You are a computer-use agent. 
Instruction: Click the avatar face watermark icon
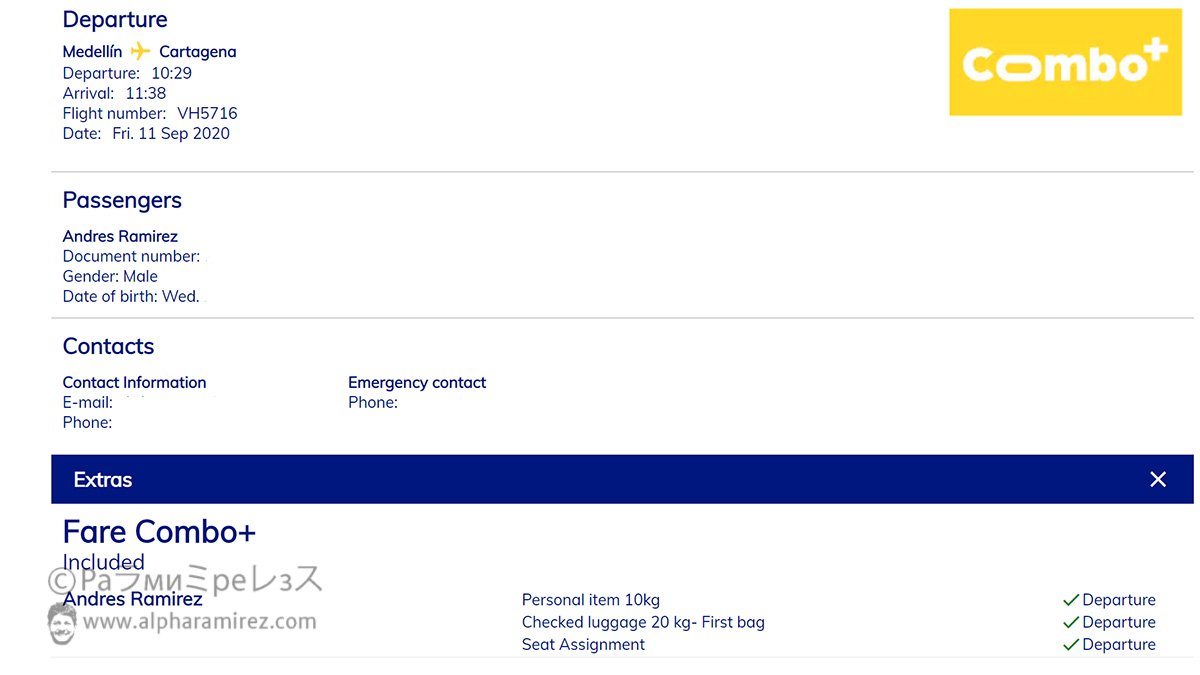[62, 622]
